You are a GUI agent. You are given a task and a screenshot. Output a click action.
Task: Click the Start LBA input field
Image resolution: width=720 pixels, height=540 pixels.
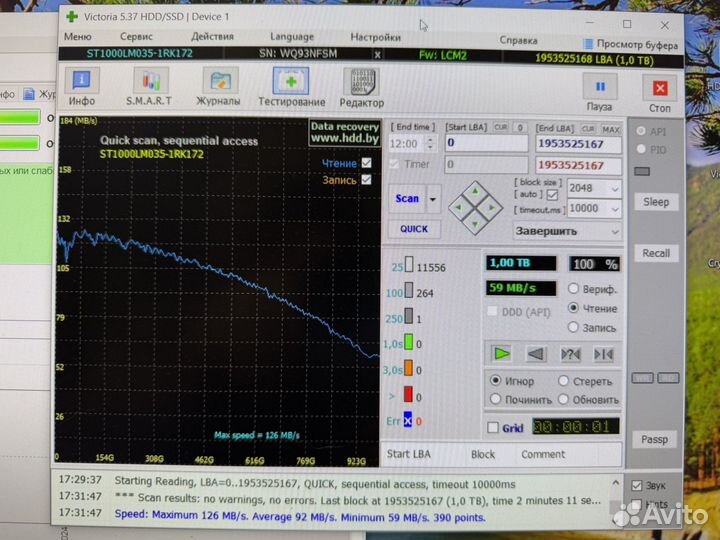tap(486, 143)
